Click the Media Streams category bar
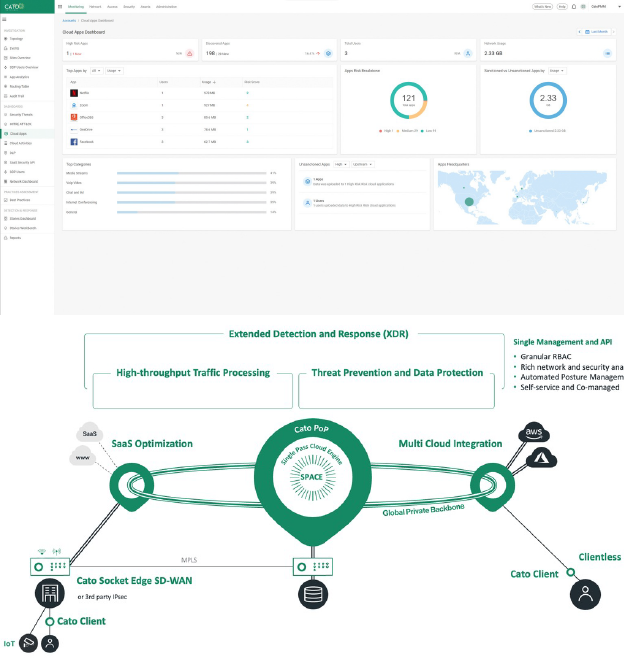Viewport: 624px width, 672px height. click(x=192, y=173)
